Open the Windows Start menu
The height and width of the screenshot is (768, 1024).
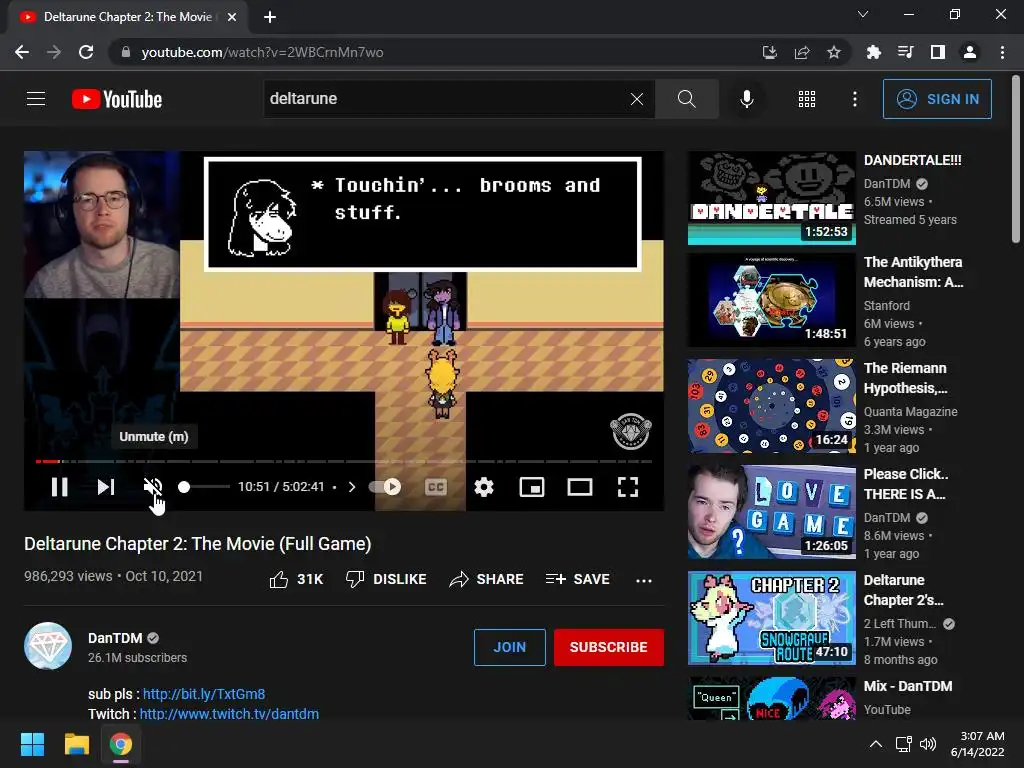tap(32, 744)
